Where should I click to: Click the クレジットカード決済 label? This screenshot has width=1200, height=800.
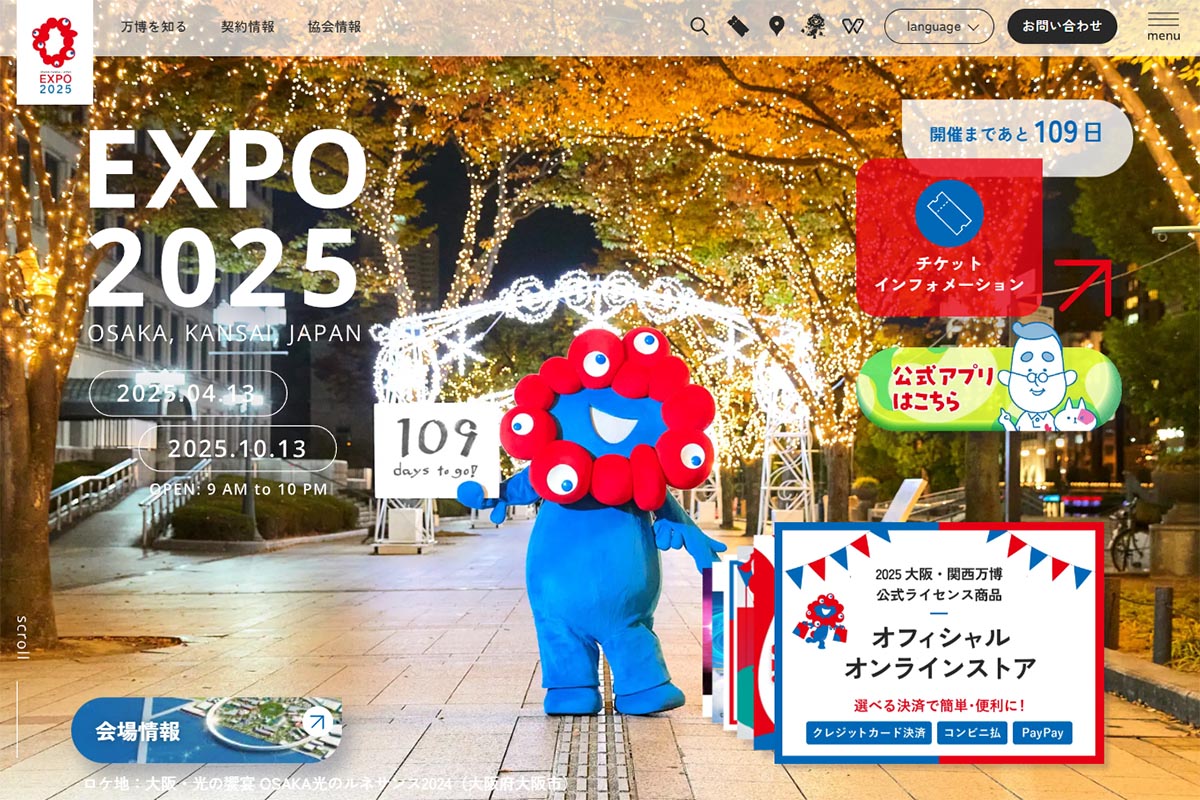point(868,733)
